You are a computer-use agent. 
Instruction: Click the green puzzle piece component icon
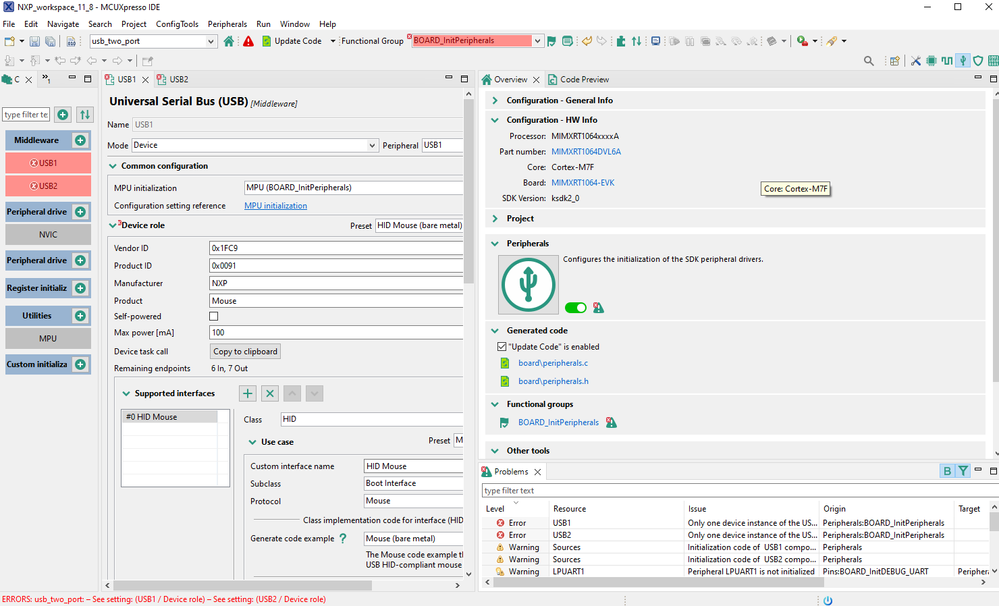point(621,41)
